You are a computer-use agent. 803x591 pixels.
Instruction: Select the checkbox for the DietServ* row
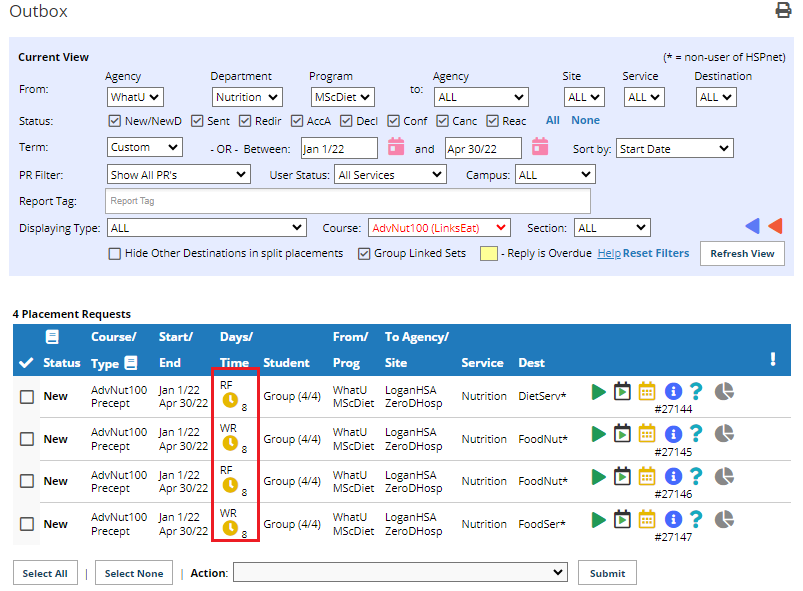point(27,397)
